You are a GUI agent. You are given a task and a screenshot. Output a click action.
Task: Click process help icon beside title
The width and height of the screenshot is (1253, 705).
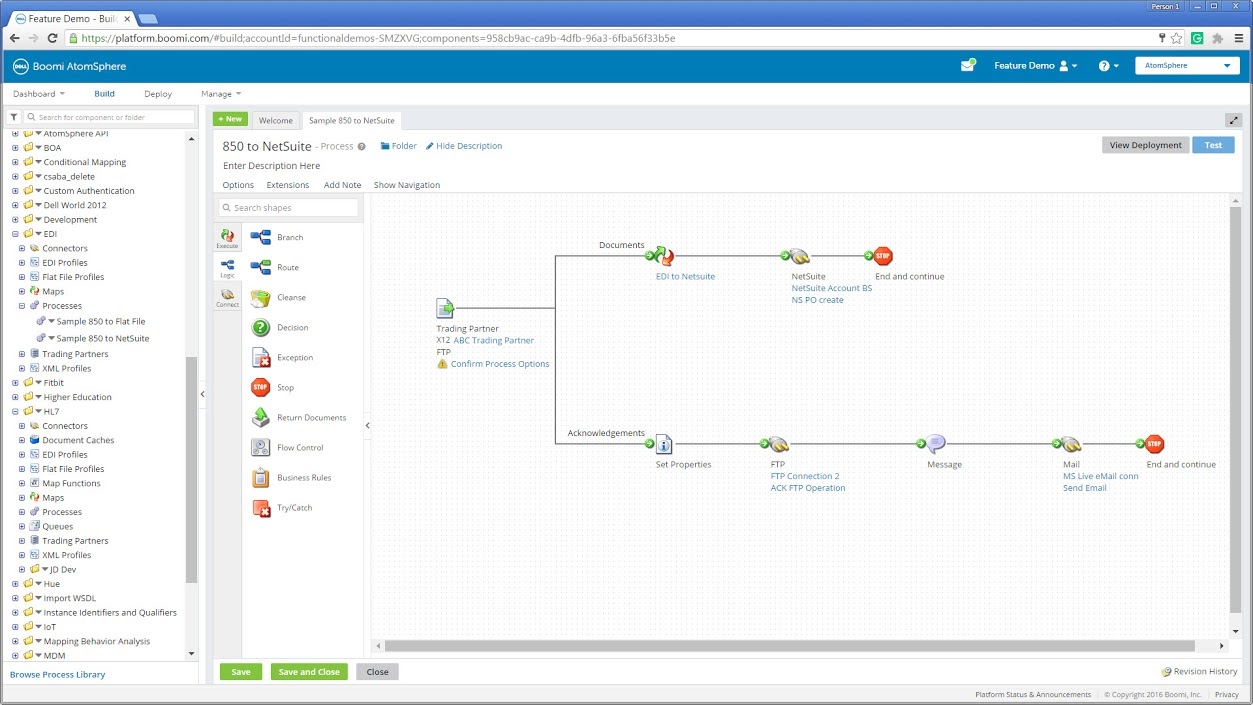[362, 146]
